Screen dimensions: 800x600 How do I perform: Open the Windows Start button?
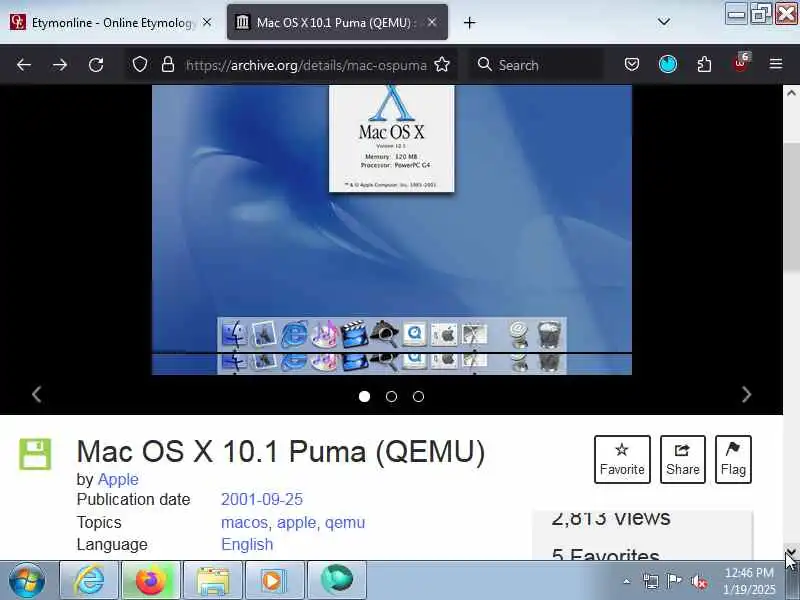[27, 580]
